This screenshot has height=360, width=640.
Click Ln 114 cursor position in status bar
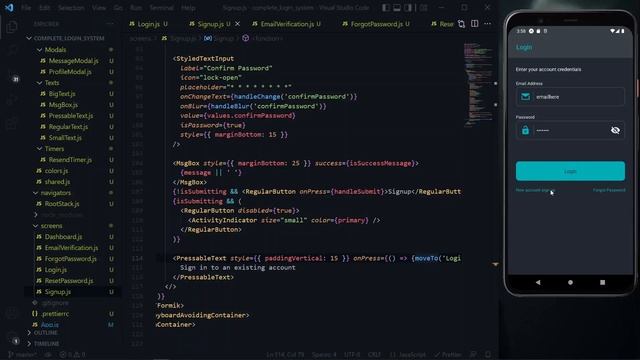[285, 355]
